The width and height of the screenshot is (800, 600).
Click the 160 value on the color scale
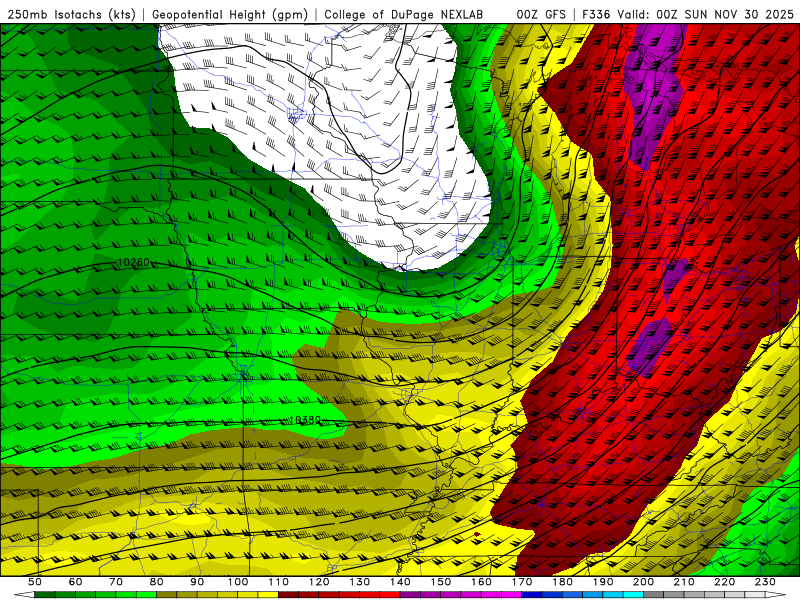[x=481, y=582]
